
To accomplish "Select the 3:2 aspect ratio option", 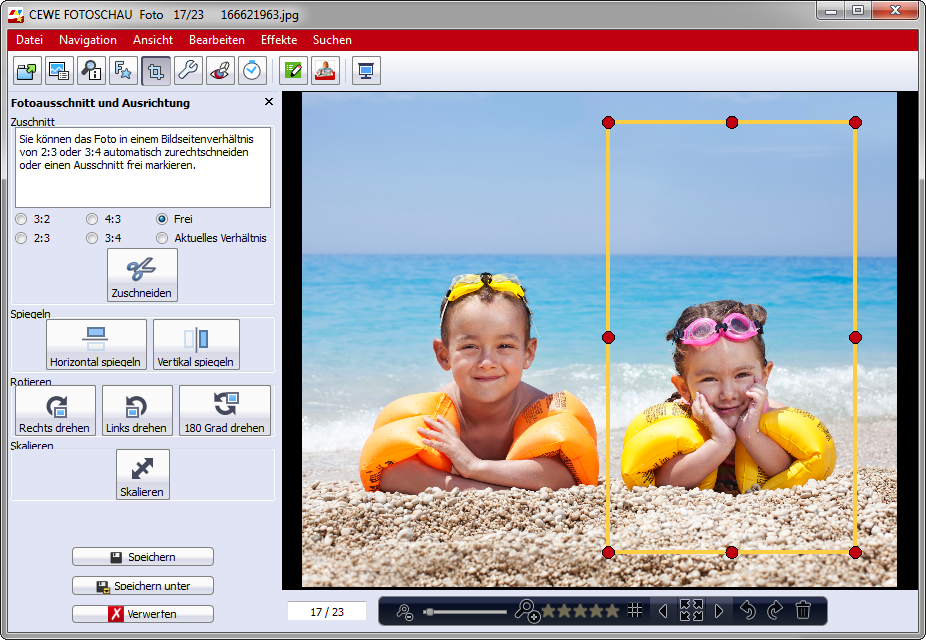I will click(x=22, y=219).
